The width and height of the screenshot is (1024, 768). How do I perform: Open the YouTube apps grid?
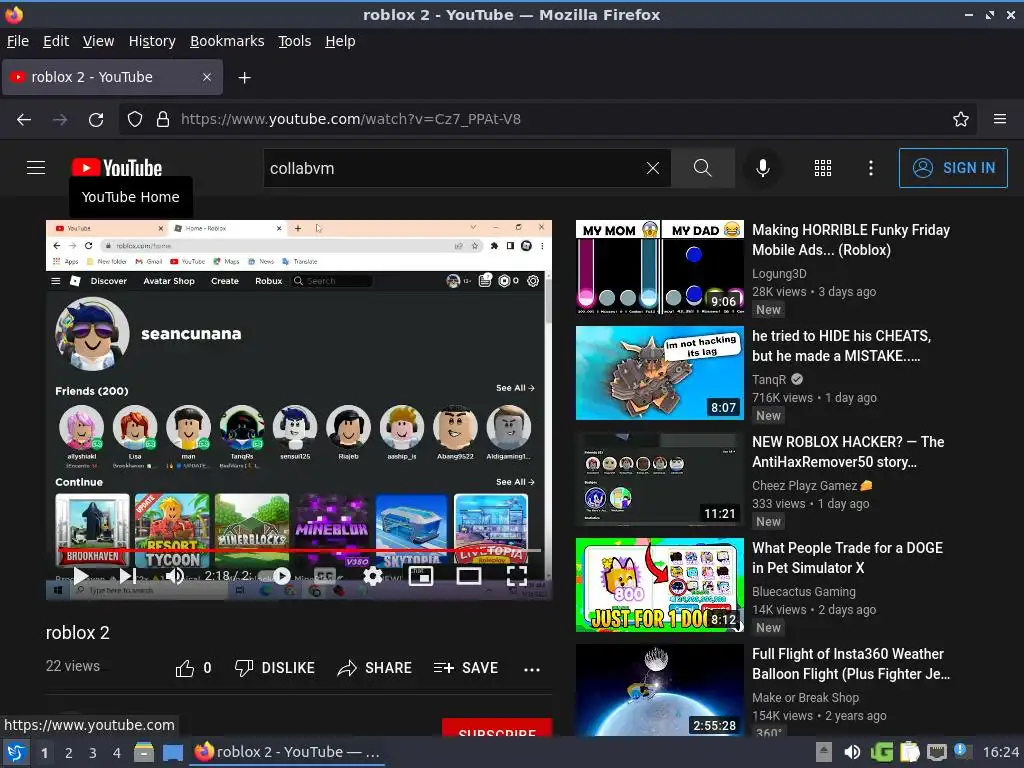823,168
